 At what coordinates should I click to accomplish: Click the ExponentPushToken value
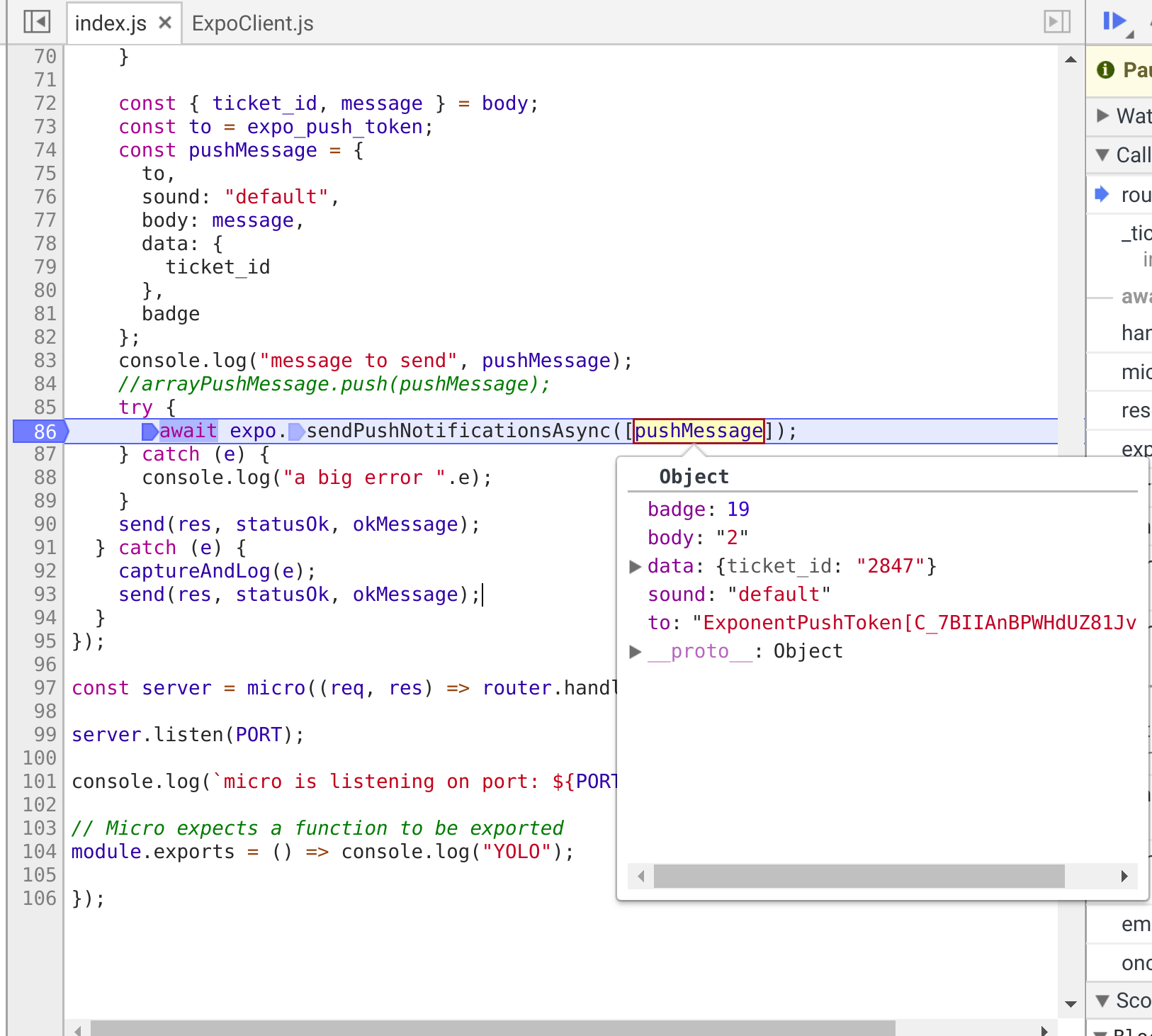(914, 623)
